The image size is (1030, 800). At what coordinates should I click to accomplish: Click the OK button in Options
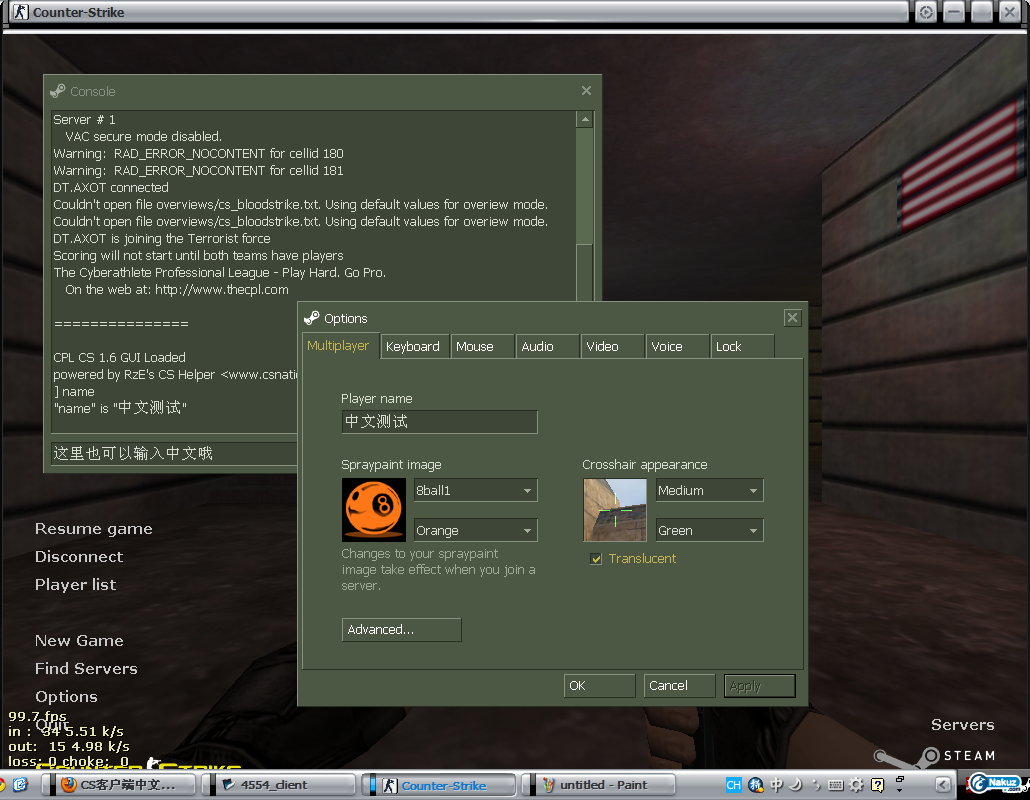(599, 686)
